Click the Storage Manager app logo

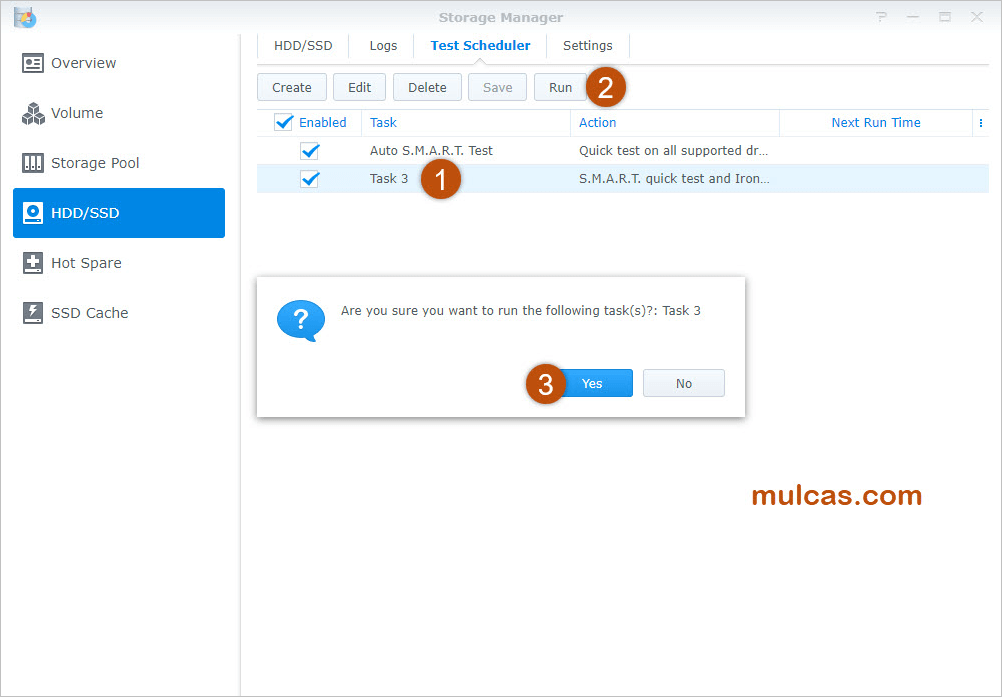click(25, 17)
